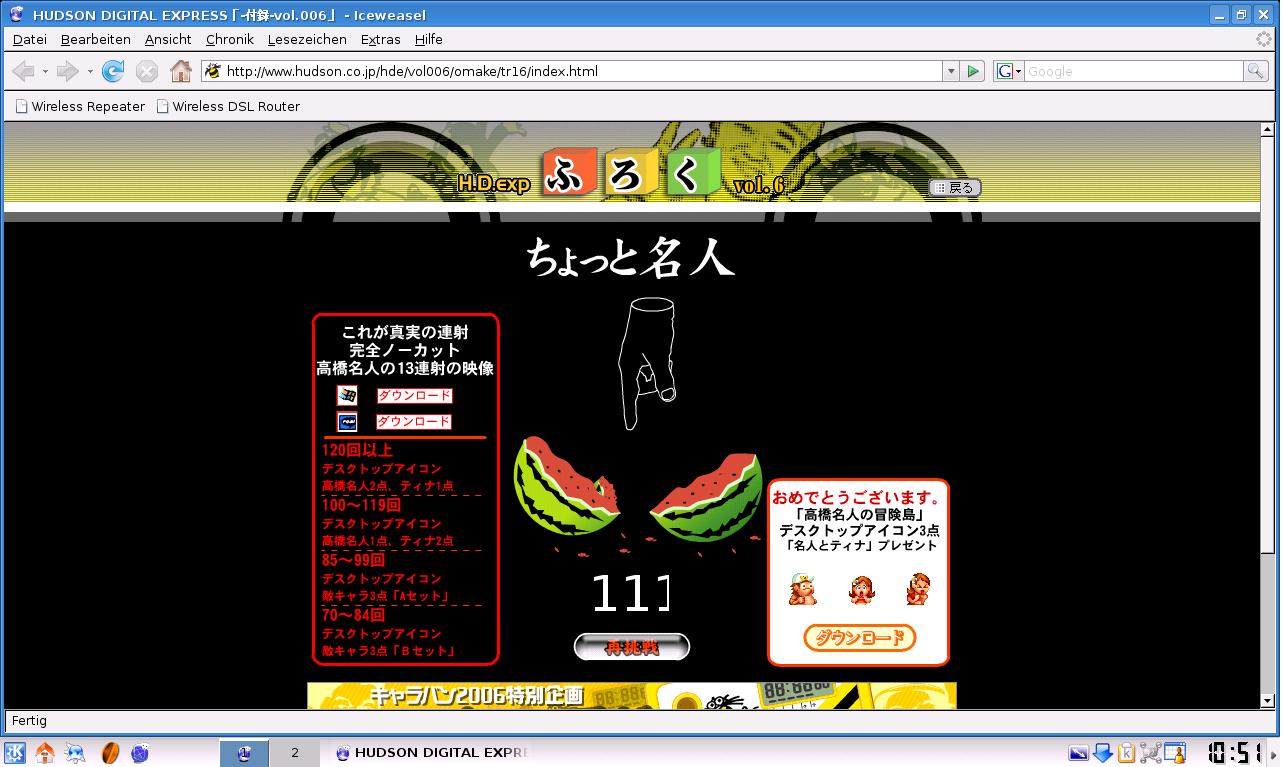This screenshot has width=1284, height=767.
Task: Click the 120回以上 reward tier text
Action: [x=357, y=450]
